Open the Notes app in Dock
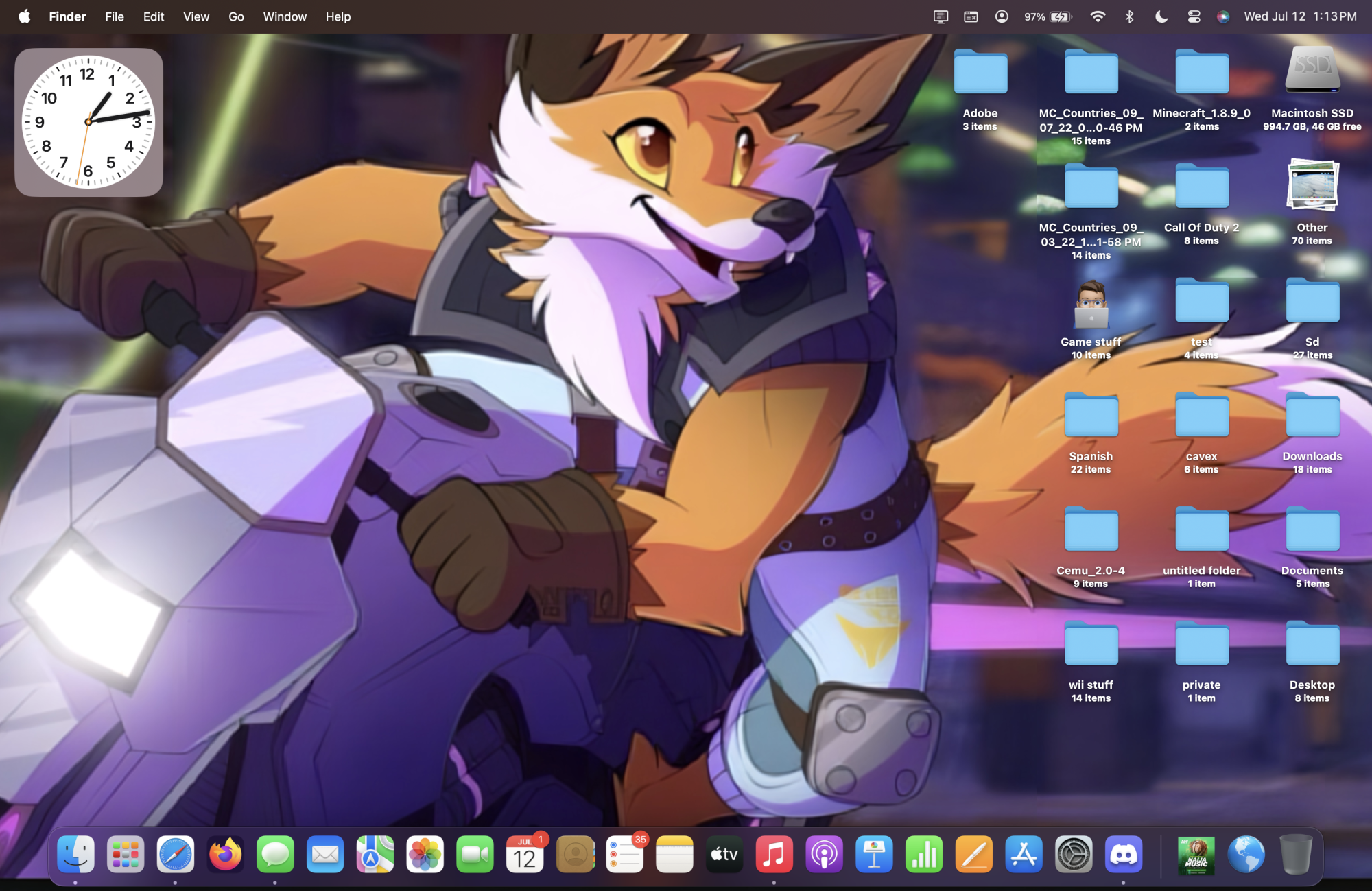The image size is (1372, 891). point(674,854)
